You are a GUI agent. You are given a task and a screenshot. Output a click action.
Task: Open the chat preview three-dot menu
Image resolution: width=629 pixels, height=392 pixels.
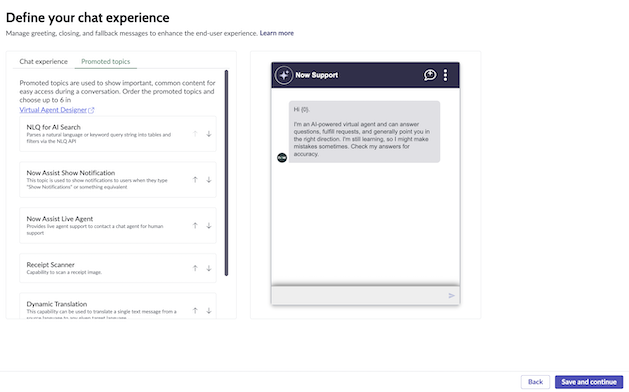point(445,75)
